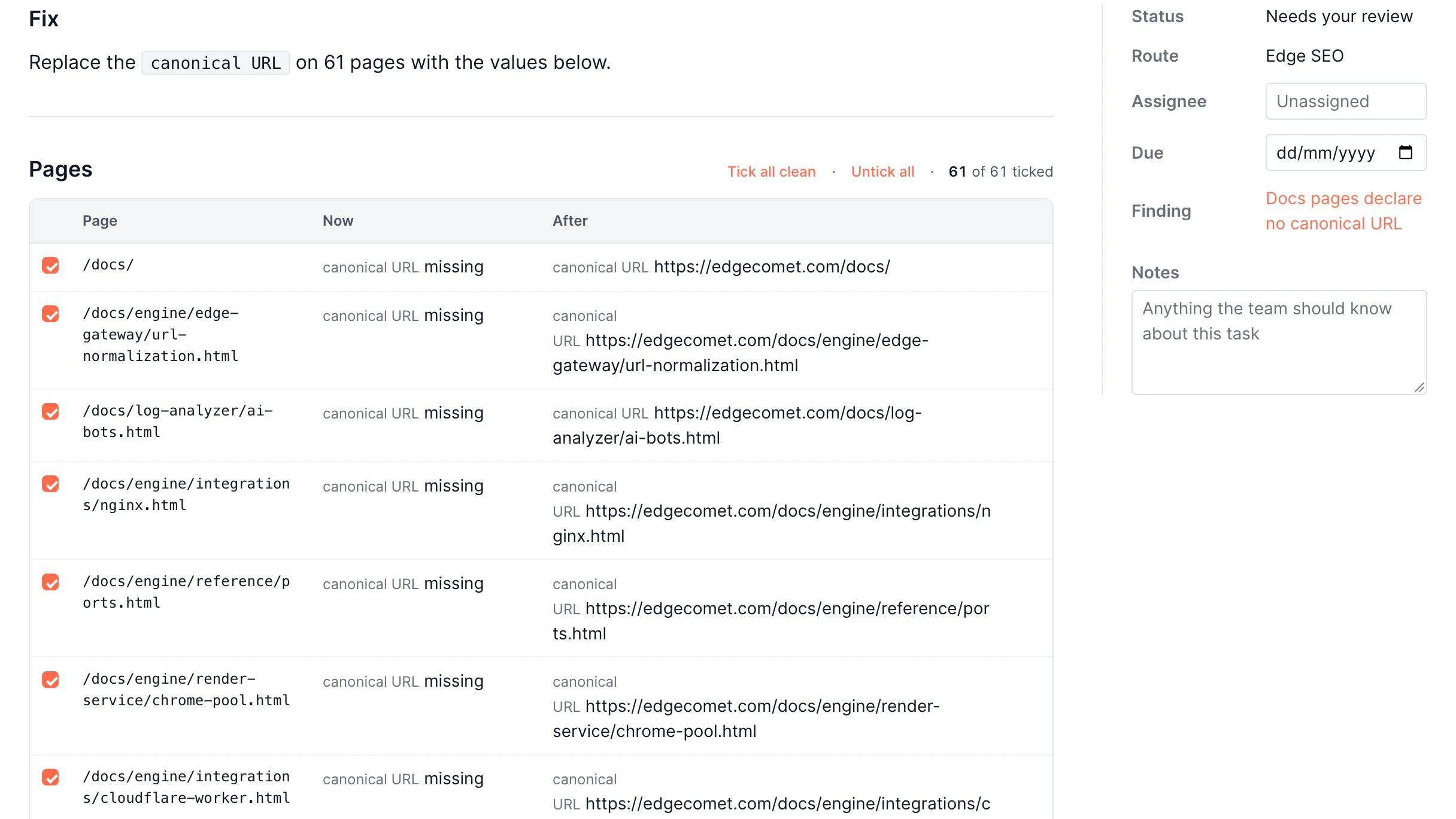Click the /docs/ page path
This screenshot has height=819, width=1456.
[108, 265]
